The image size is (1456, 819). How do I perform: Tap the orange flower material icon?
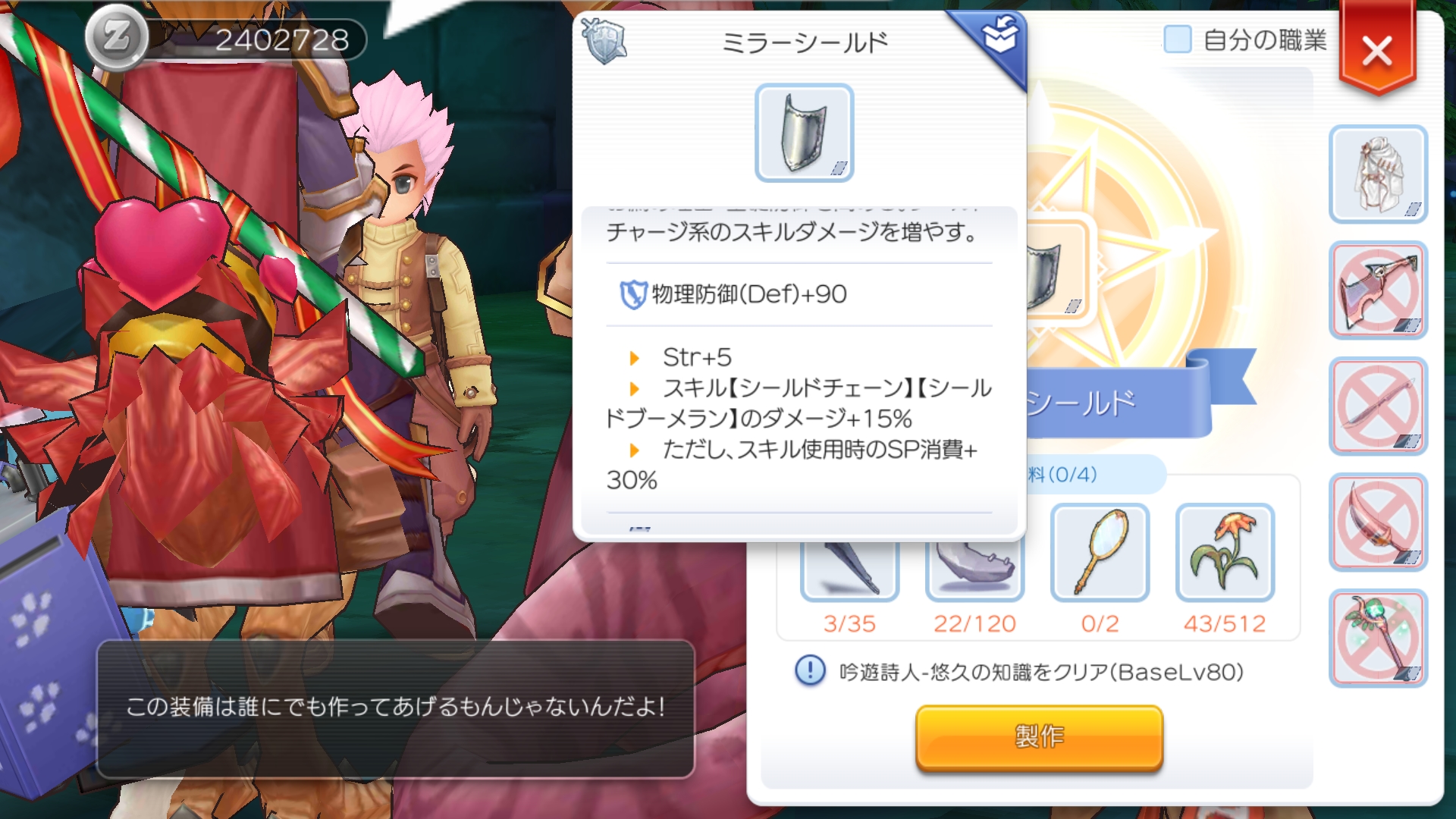click(x=1225, y=553)
